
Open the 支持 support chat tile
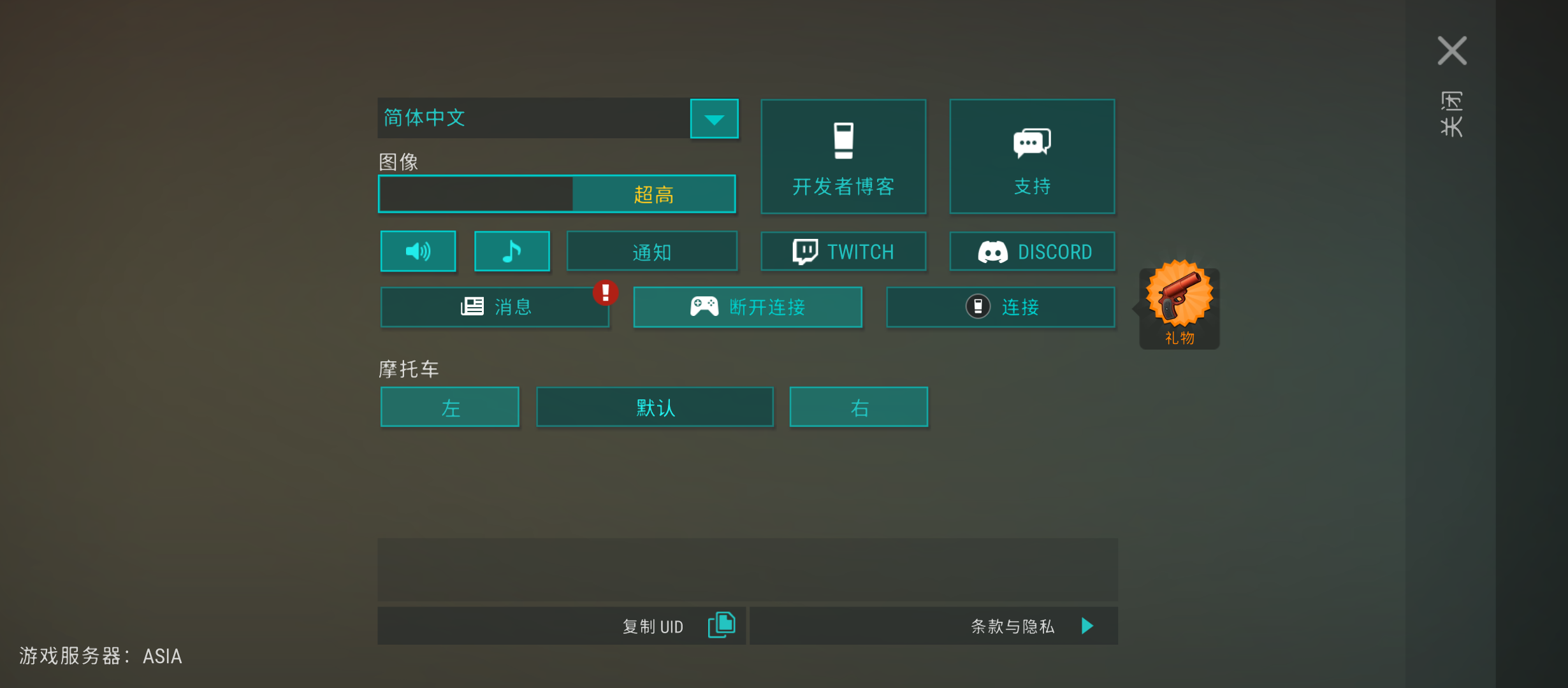pos(1032,157)
